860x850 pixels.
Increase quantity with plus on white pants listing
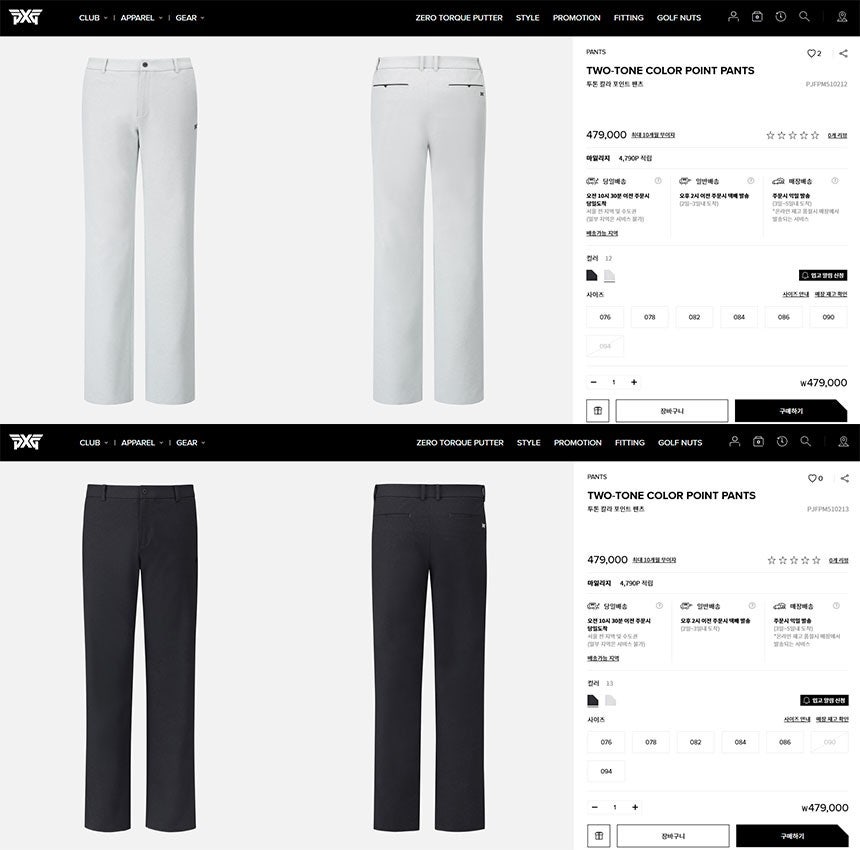(x=634, y=382)
